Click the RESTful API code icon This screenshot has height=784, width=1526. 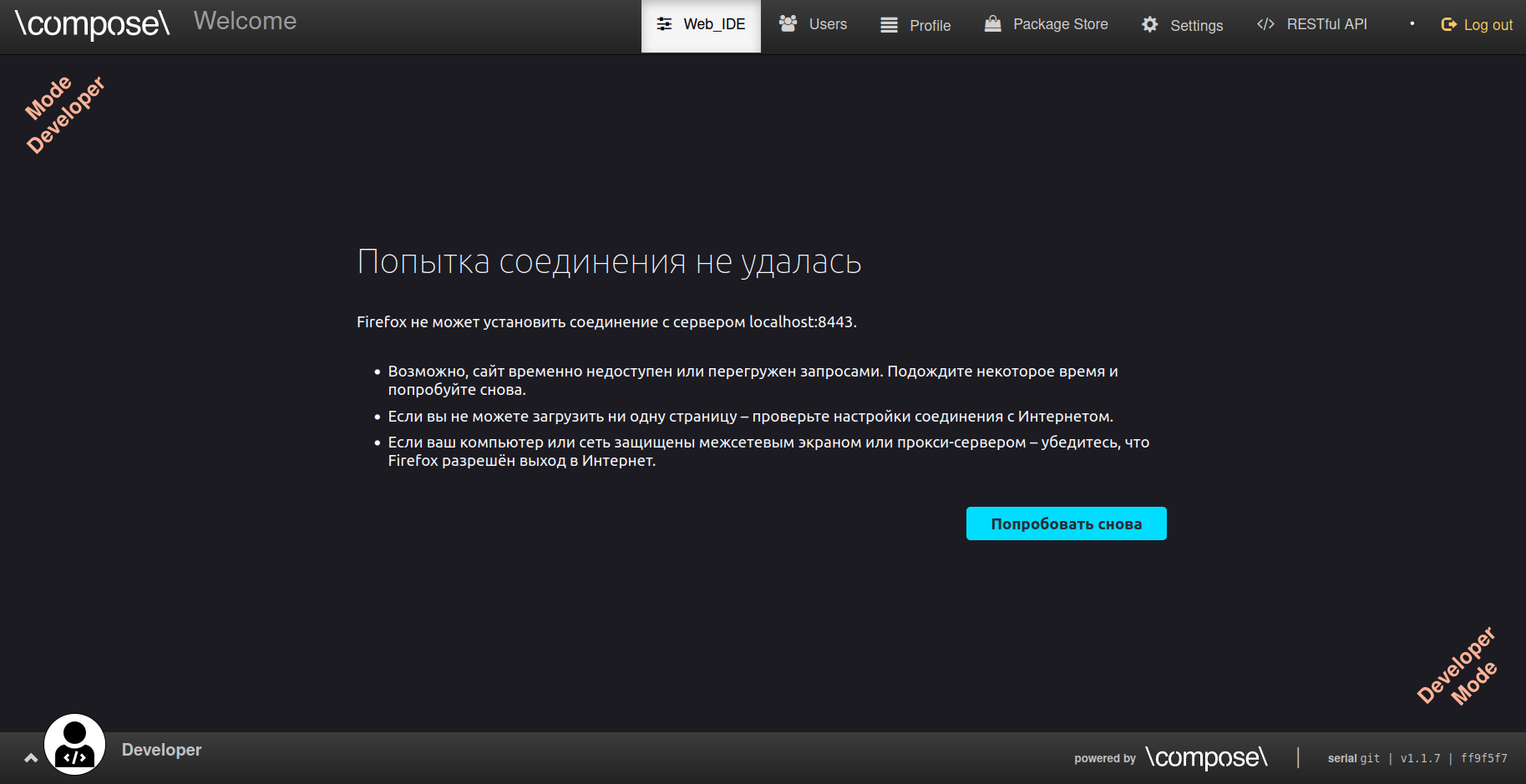(1265, 24)
